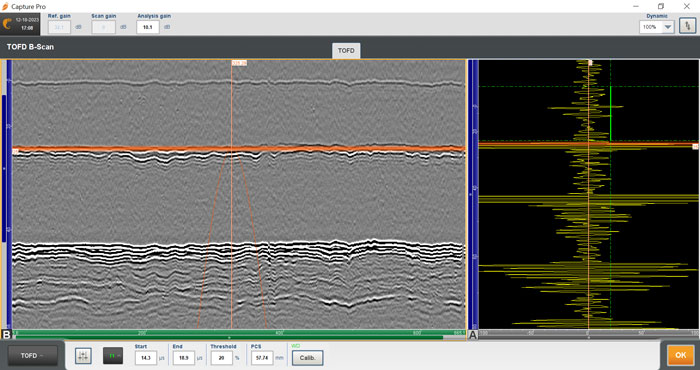The height and width of the screenshot is (370, 700).
Task: Click the Start time input field
Action: coord(146,358)
